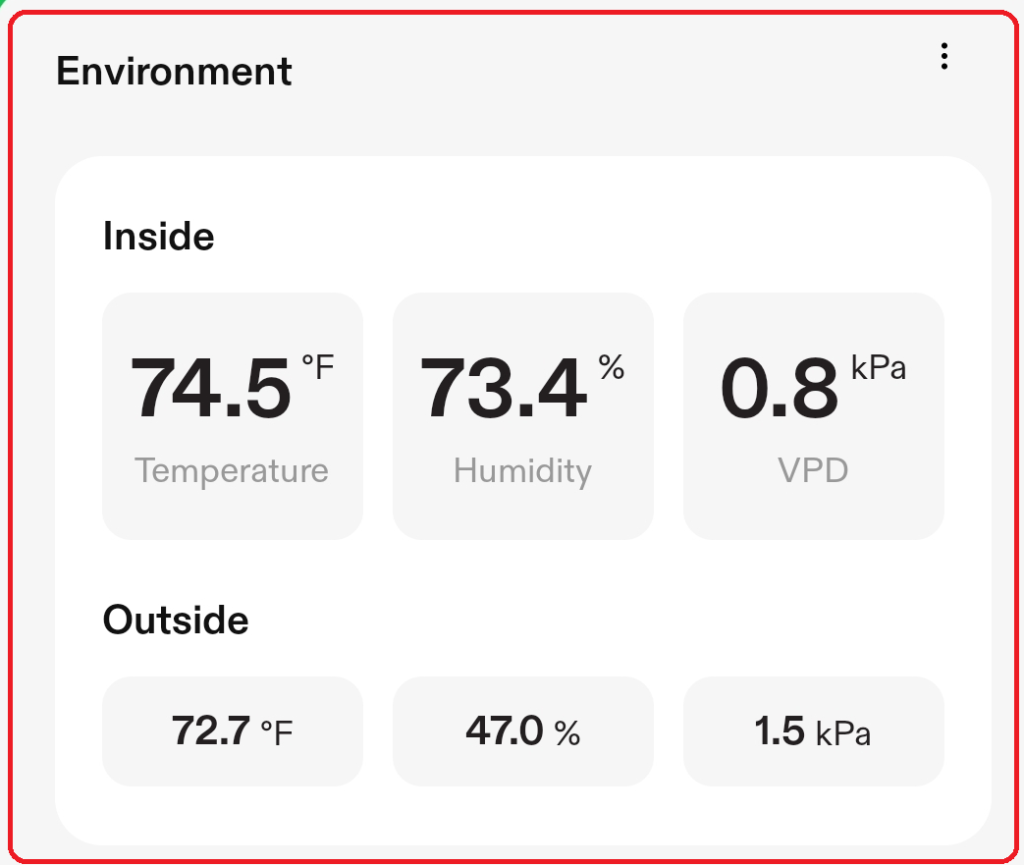Open the Inside Temperature tile
Viewport: 1024px width, 865px height.
[x=232, y=417]
